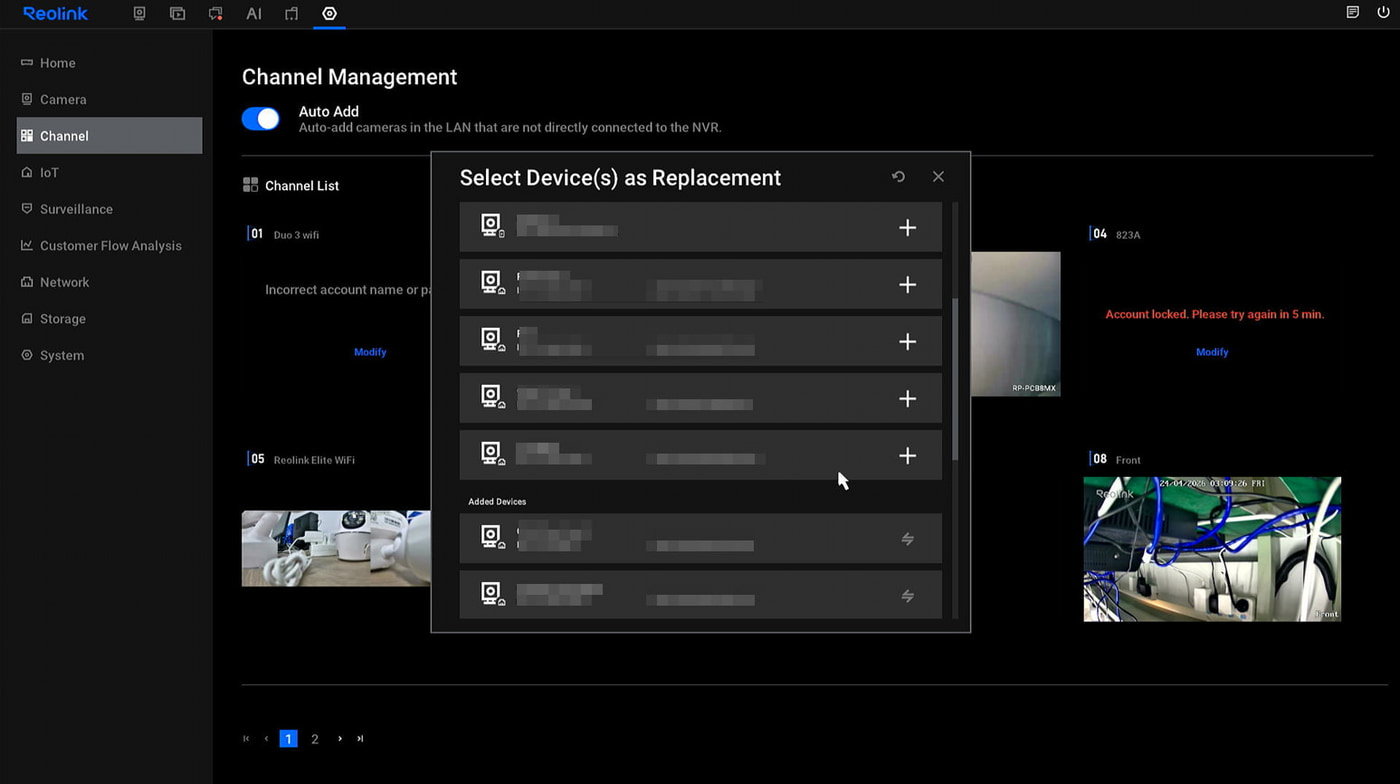Click swap icon of first Added Devices row
The width and height of the screenshot is (1400, 784).
click(x=908, y=539)
